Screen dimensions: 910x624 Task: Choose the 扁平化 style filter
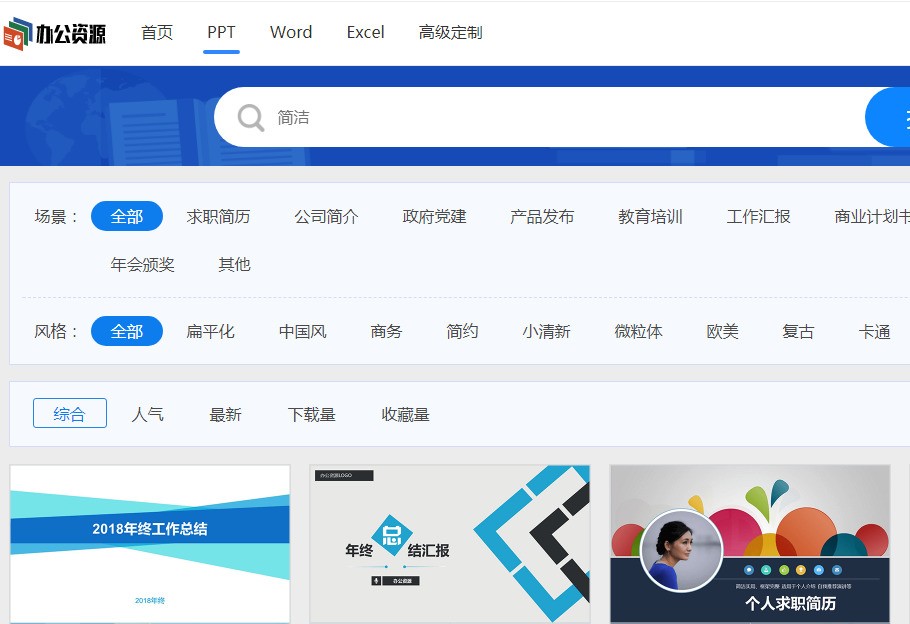pyautogui.click(x=210, y=332)
